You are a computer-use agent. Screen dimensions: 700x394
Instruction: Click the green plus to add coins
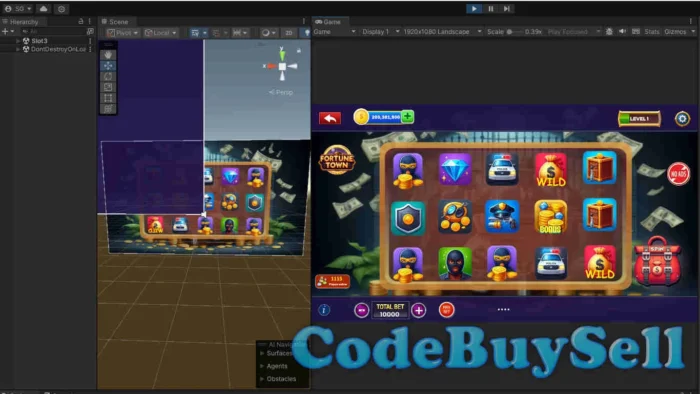click(x=407, y=116)
